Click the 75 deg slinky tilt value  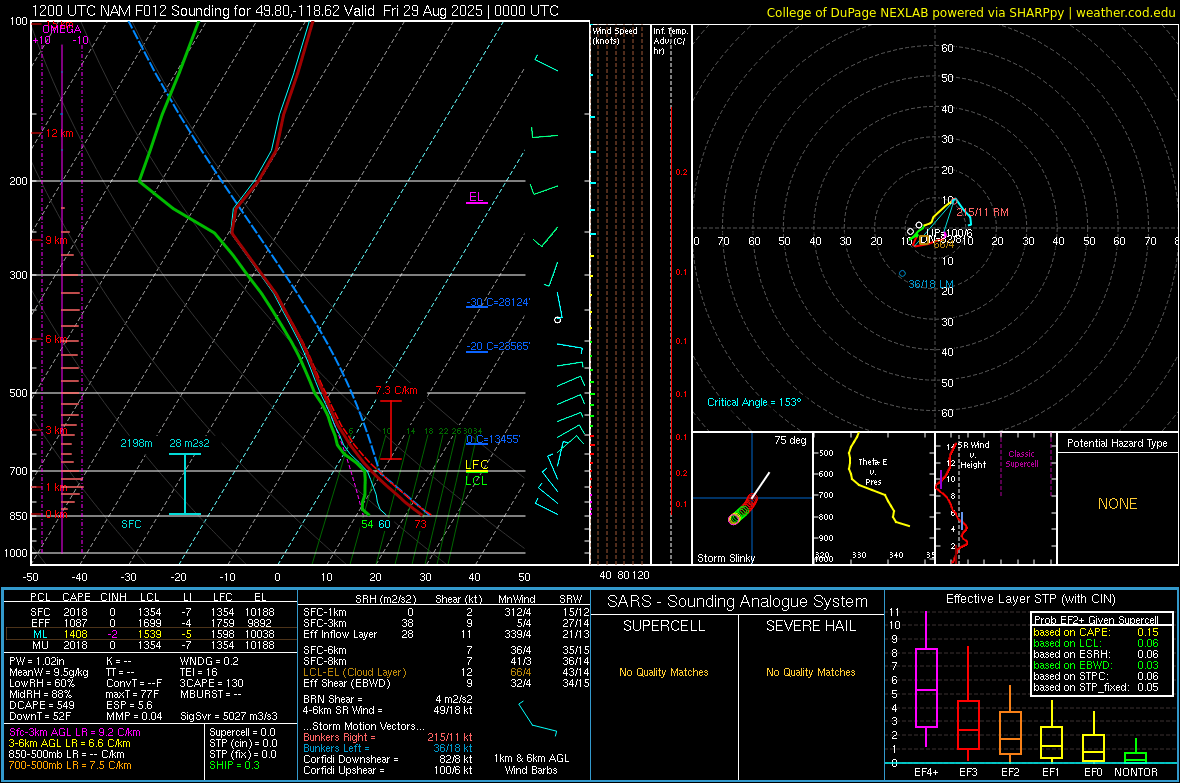[x=790, y=440]
